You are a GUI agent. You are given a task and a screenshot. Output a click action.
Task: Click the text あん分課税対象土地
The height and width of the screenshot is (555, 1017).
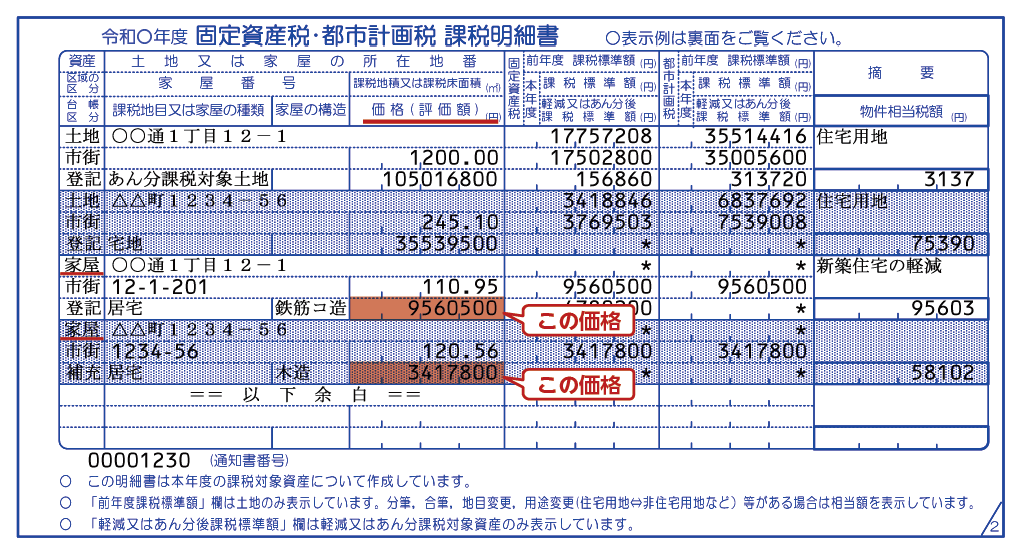click(x=188, y=179)
